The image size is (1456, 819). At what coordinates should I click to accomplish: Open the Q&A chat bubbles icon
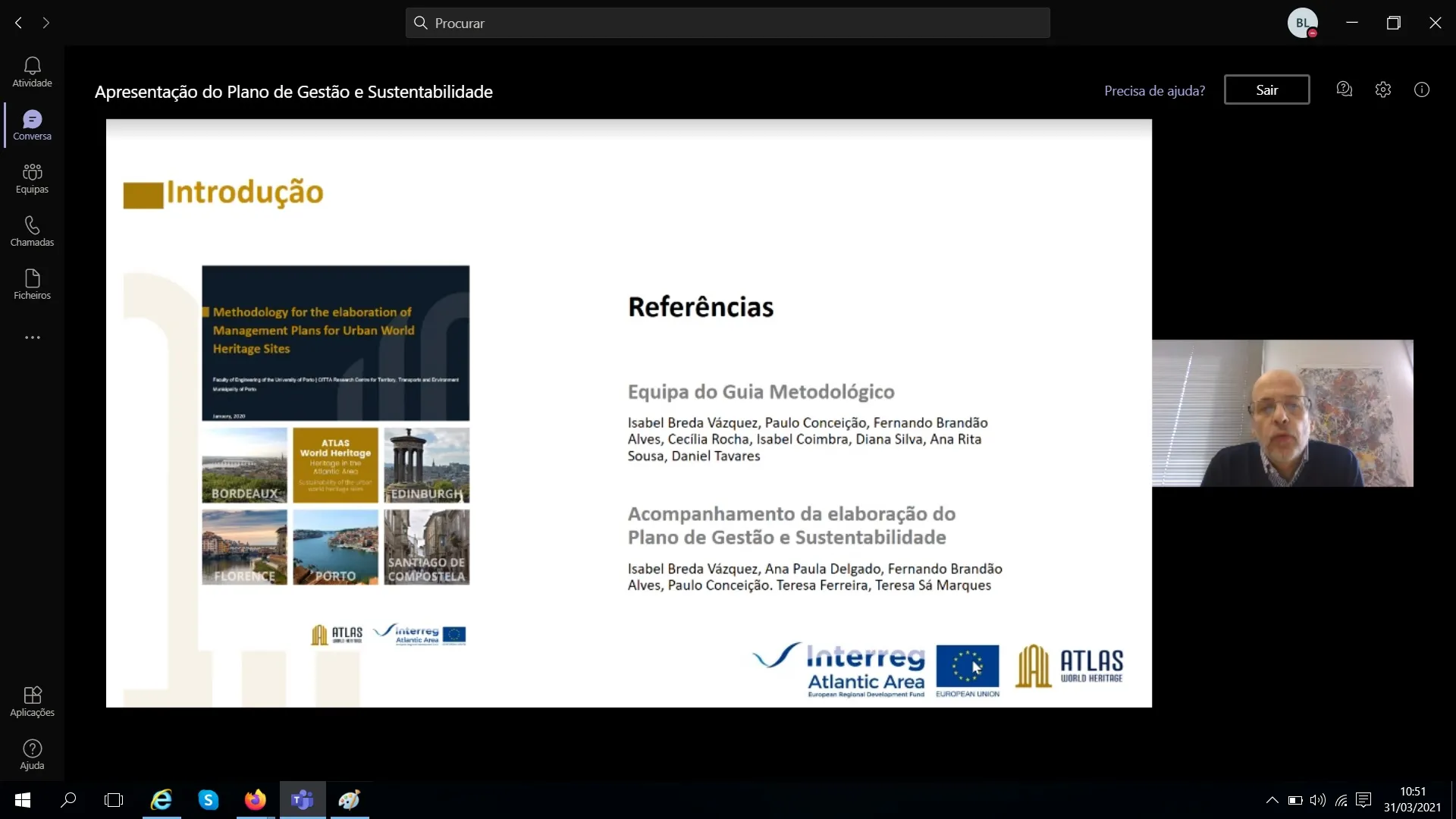[x=1344, y=89]
